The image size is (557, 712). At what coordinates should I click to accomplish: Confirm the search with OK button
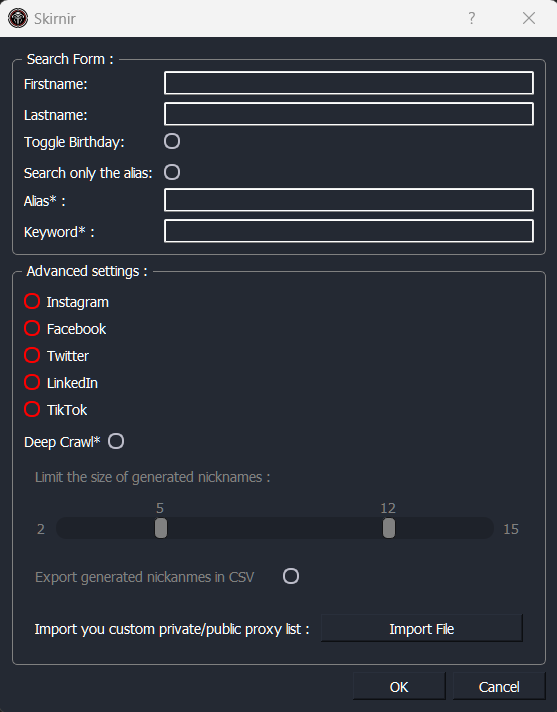point(399,687)
